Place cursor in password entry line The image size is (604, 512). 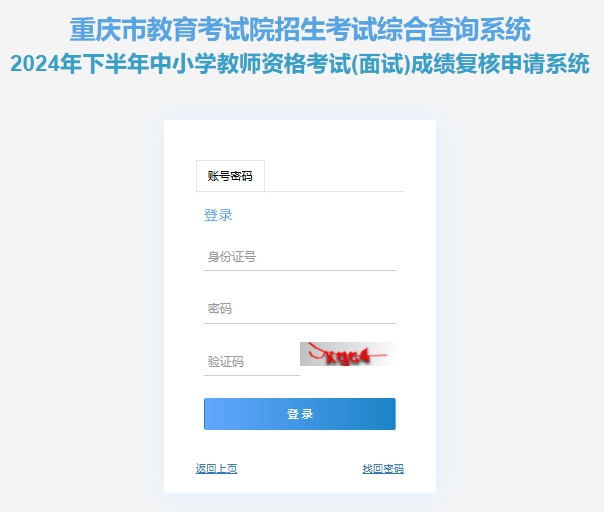point(300,309)
